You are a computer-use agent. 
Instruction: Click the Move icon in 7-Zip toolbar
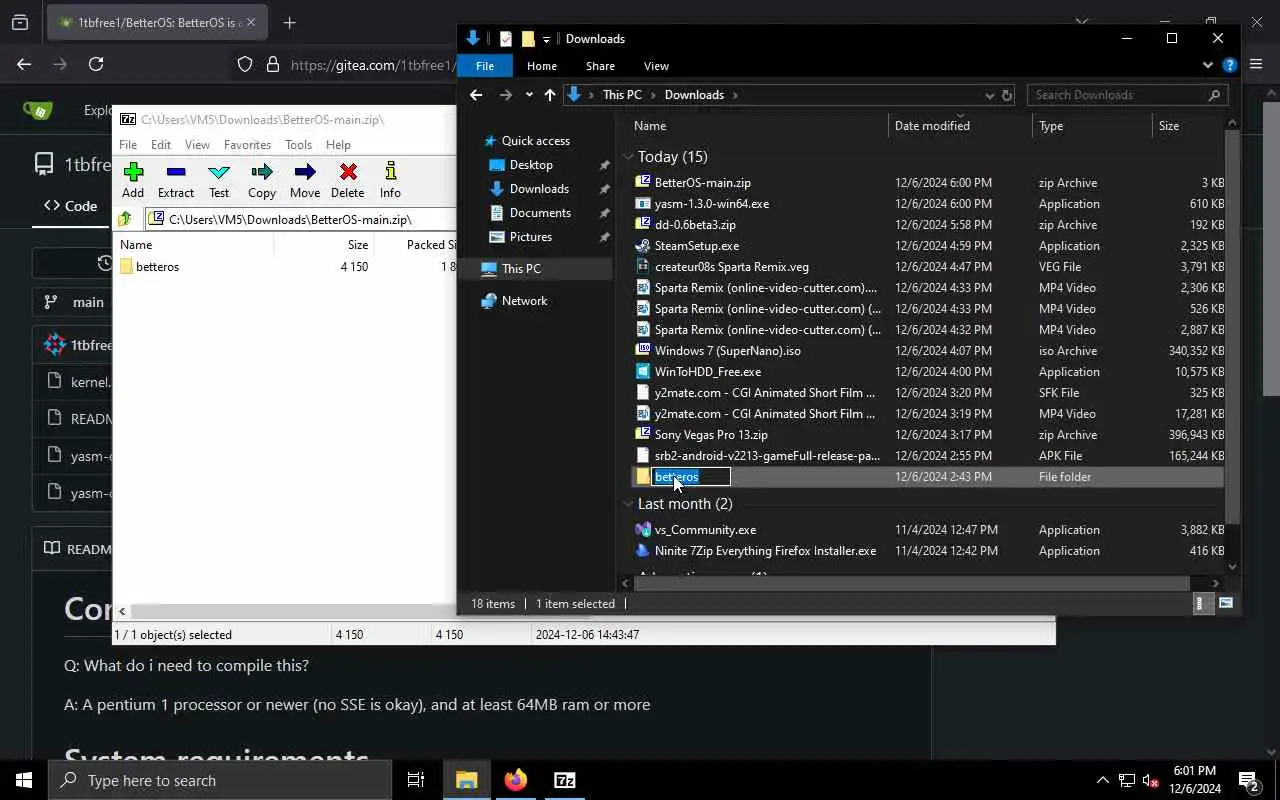coord(305,181)
